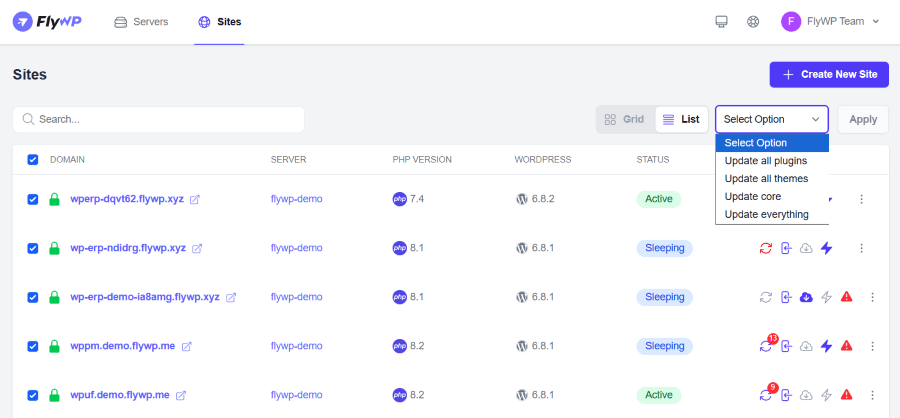Open the wppm.demo.flywp.me site link
The height and width of the screenshot is (418, 900).
click(x=123, y=346)
